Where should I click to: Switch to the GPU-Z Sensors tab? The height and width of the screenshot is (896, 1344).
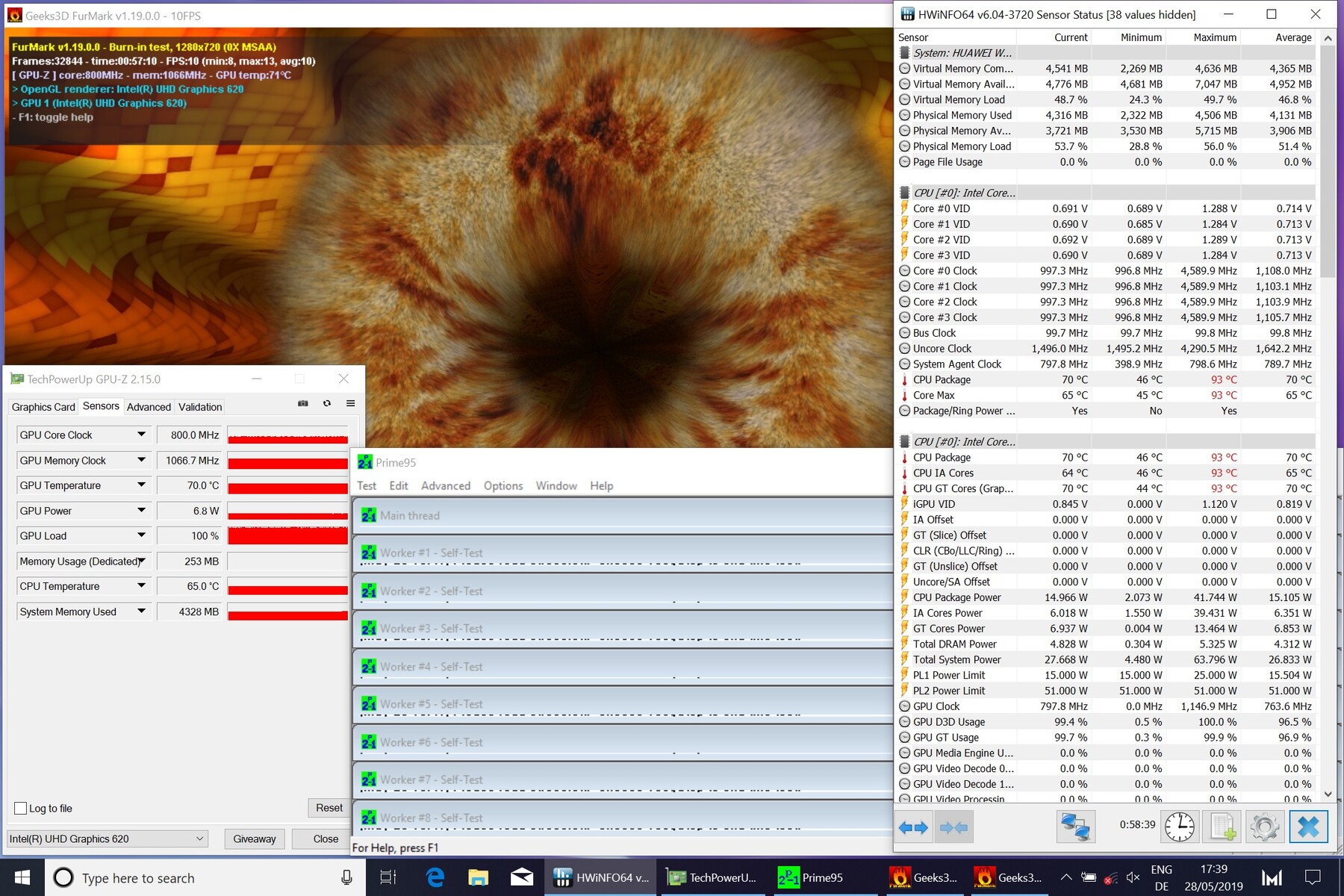(101, 406)
